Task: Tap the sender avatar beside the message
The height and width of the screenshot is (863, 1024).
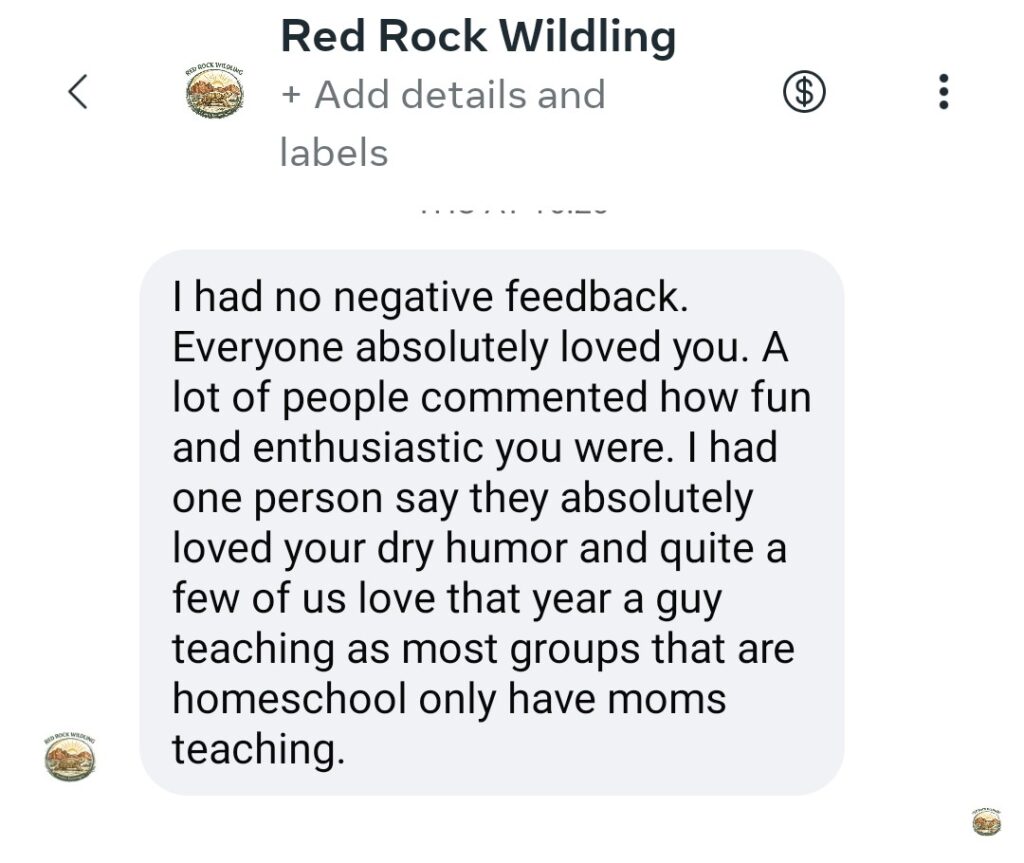Action: pos(70,757)
